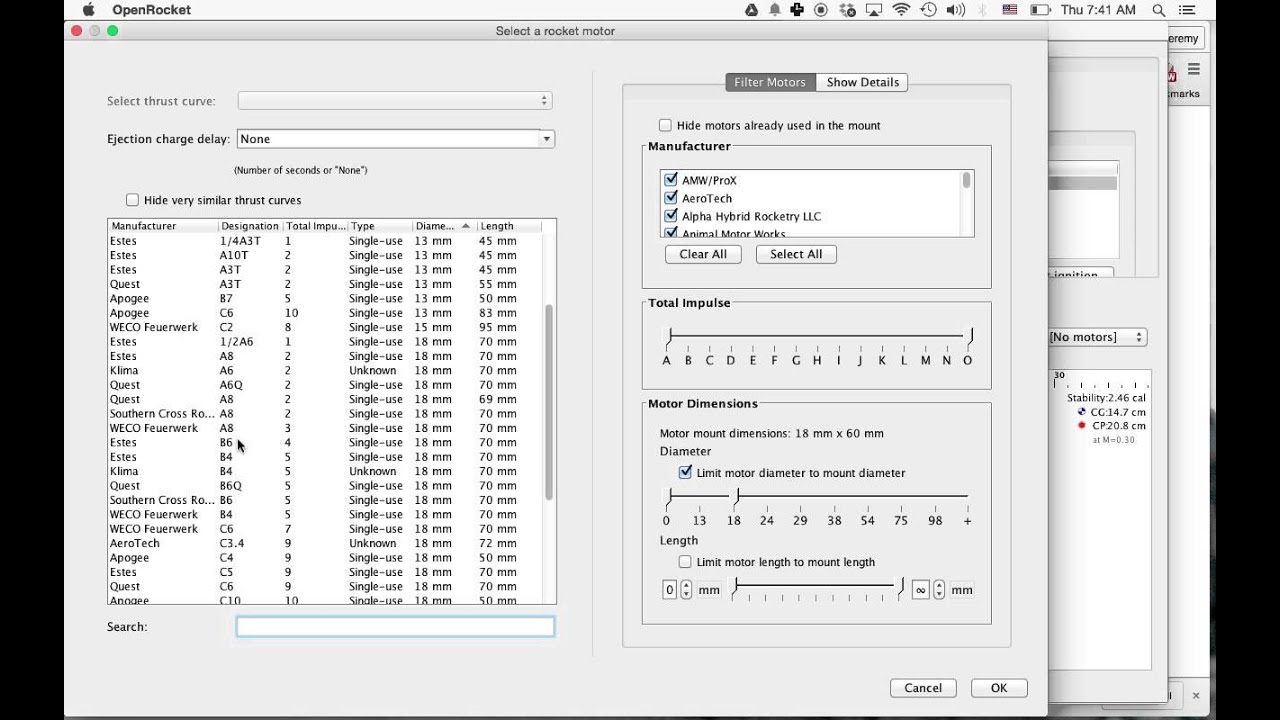Open the volume control menu
This screenshot has width=1280, height=720.
954,10
